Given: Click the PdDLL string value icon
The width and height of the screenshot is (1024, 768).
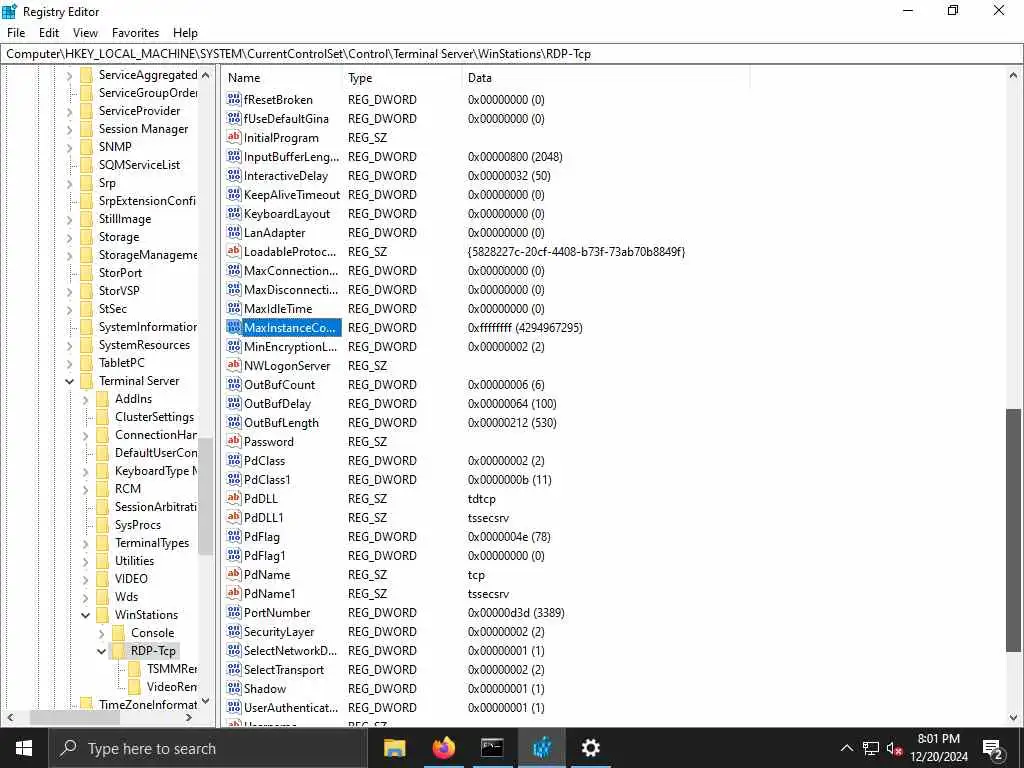Looking at the screenshot, I should pos(234,498).
